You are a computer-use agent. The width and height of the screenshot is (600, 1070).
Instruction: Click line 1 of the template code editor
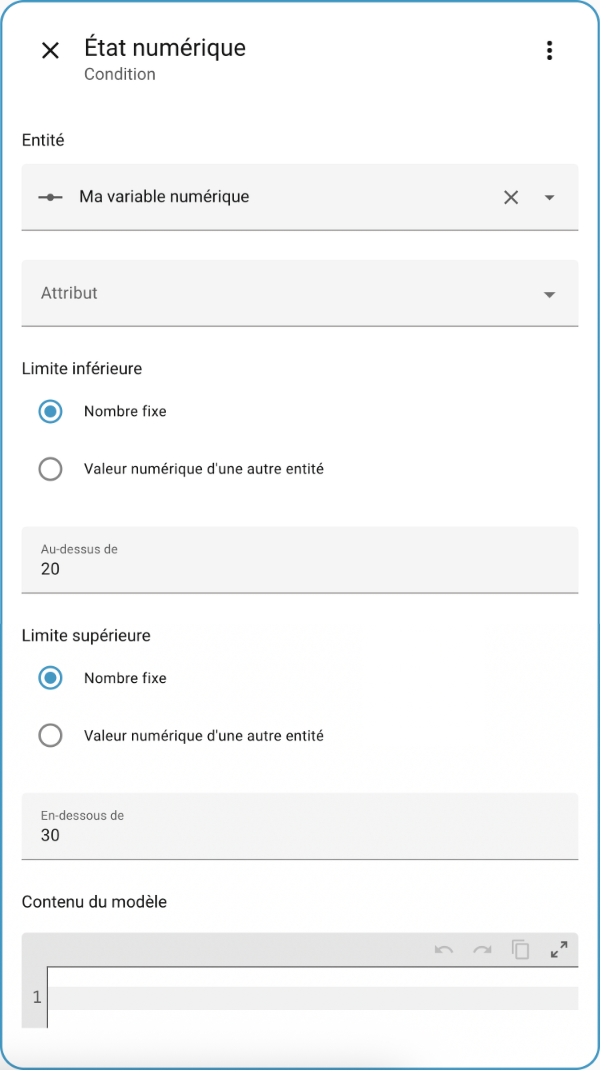(313, 998)
